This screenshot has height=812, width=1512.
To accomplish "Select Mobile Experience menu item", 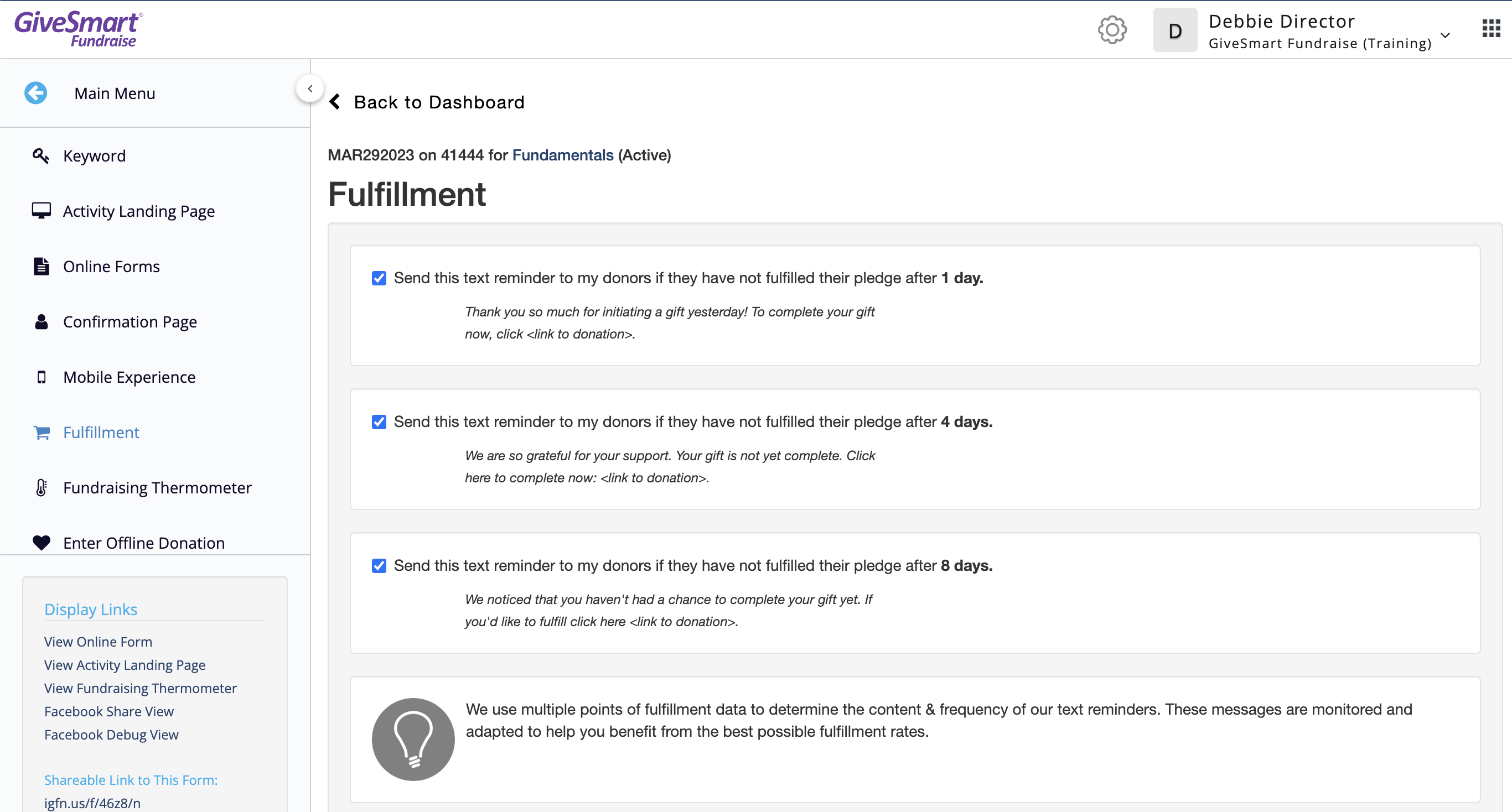I will [129, 377].
